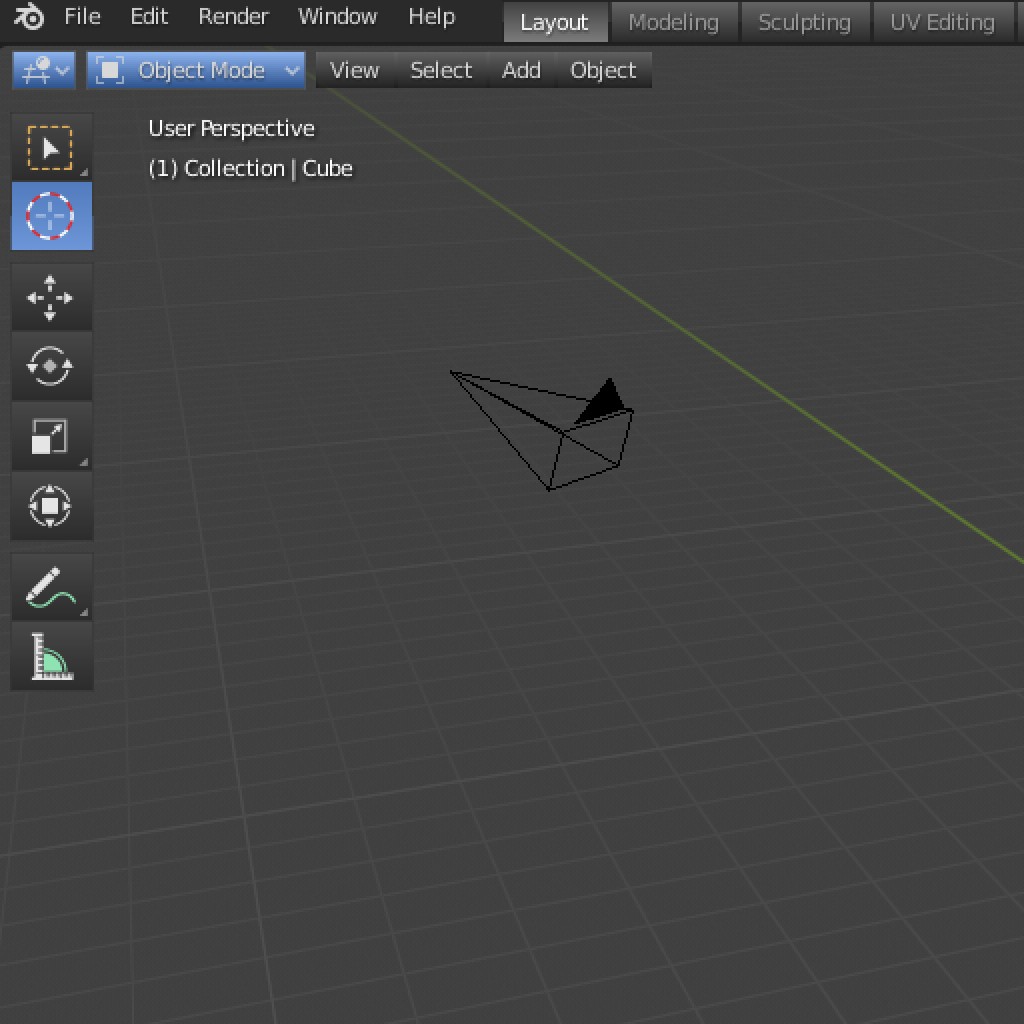Select the Move tool

[51, 298]
